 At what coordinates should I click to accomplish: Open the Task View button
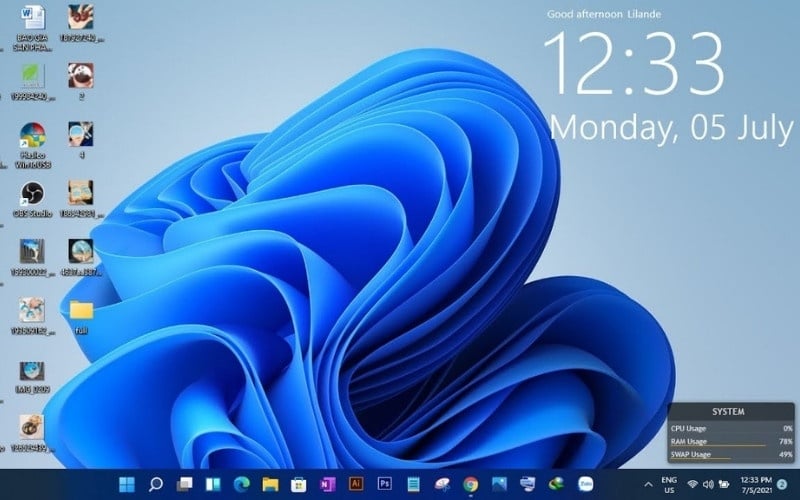(x=184, y=484)
